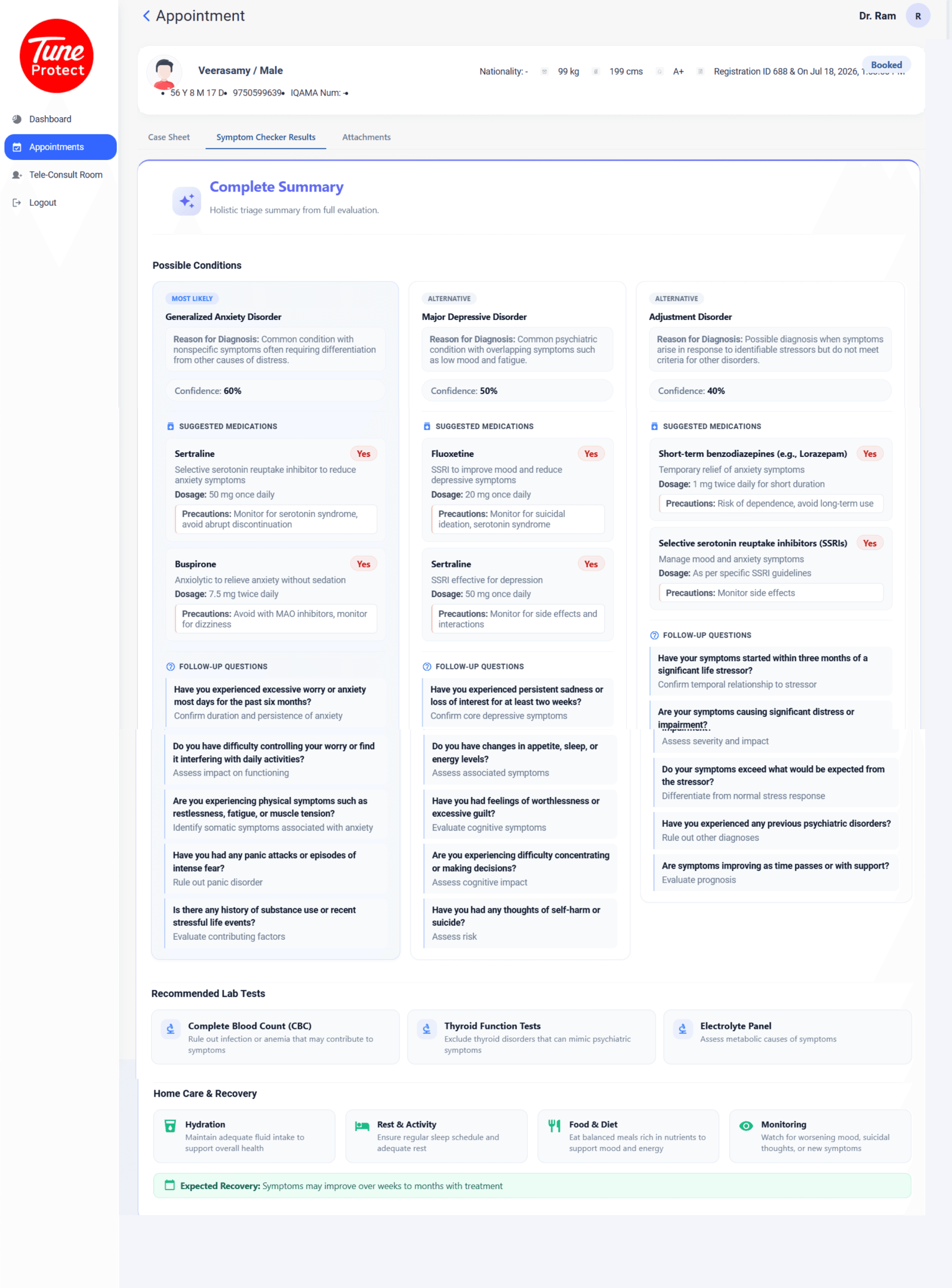Click the Tele-Consult Room user icon
The width and height of the screenshot is (952, 1288).
[17, 175]
